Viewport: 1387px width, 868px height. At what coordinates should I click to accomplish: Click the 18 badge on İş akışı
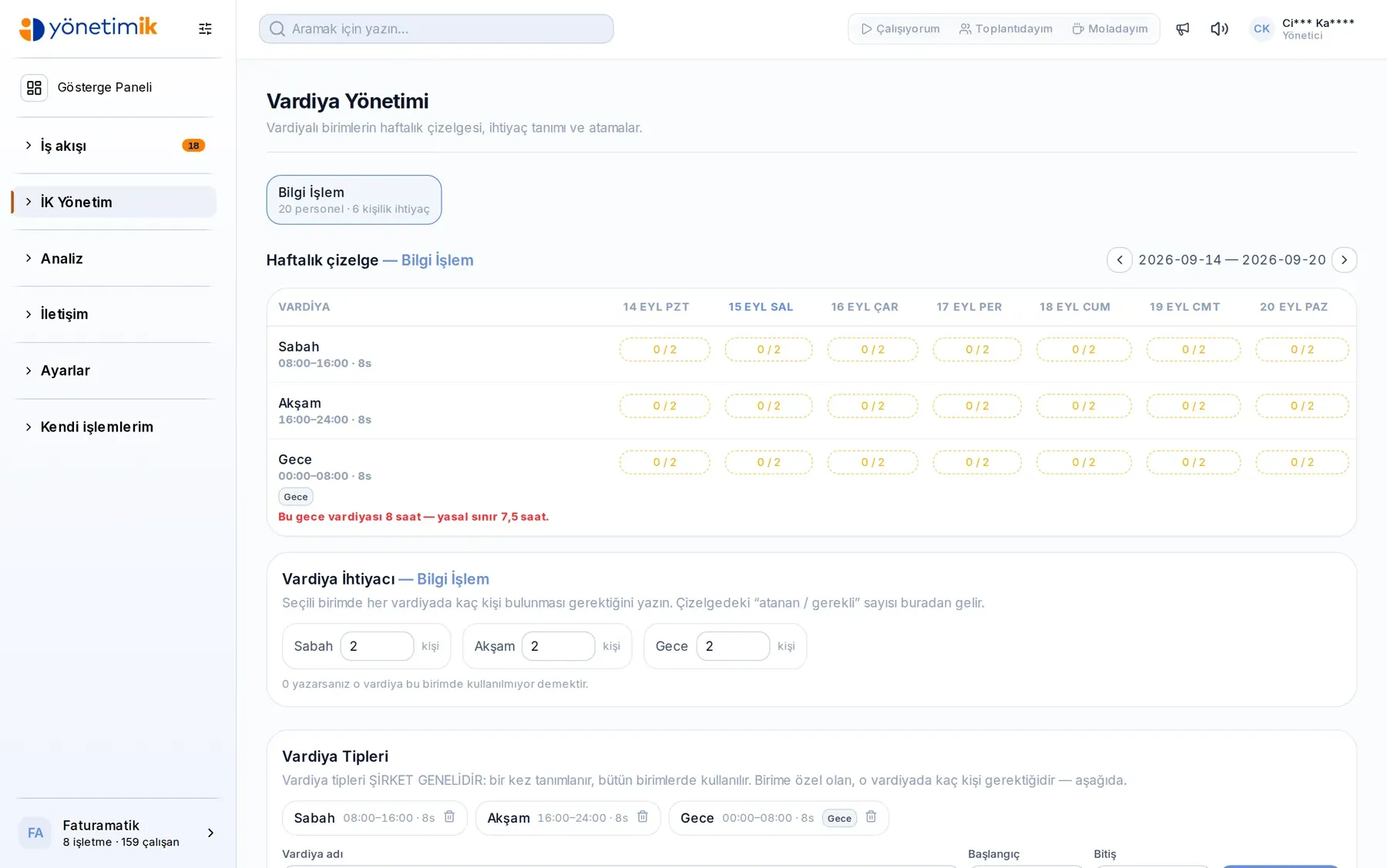coord(193,146)
